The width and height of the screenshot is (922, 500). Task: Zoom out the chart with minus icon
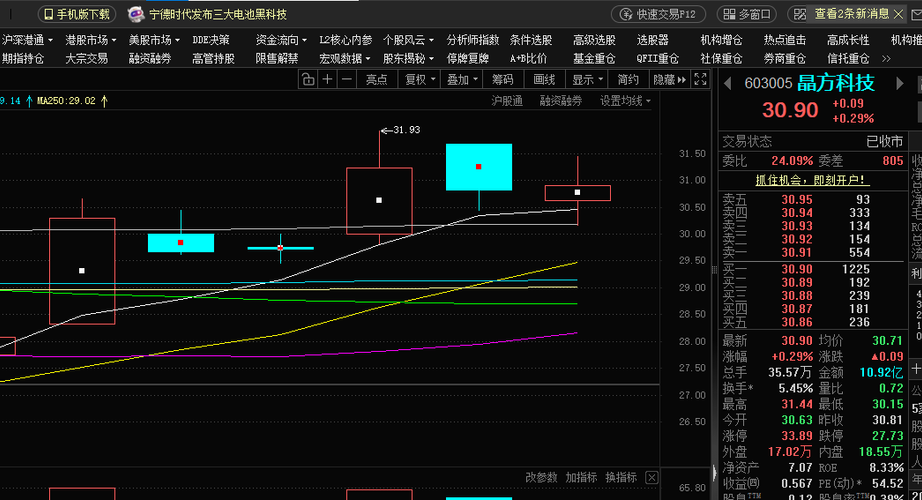[347, 79]
